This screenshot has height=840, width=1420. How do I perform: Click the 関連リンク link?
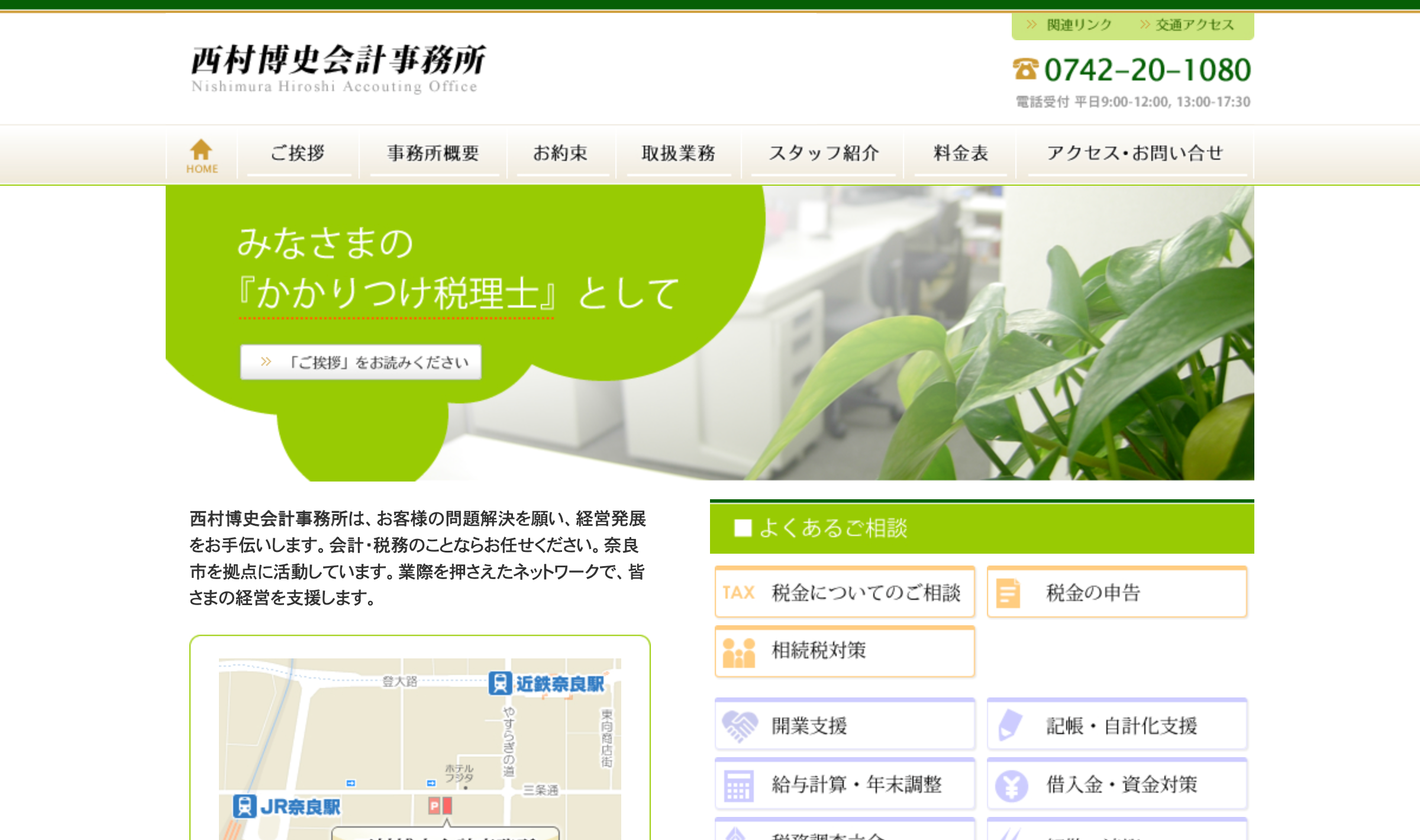click(1078, 25)
